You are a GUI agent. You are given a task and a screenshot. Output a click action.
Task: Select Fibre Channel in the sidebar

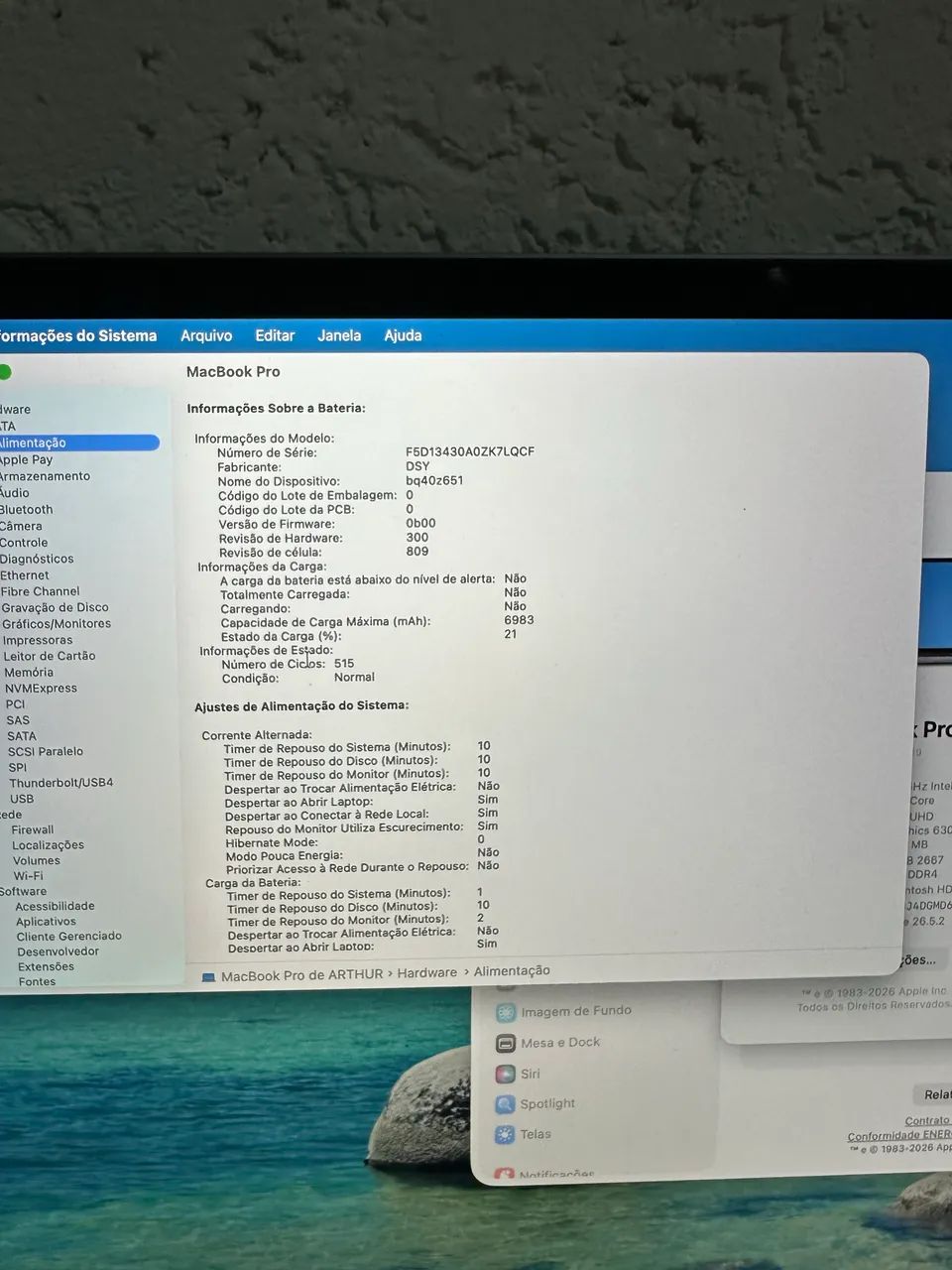coord(41,591)
